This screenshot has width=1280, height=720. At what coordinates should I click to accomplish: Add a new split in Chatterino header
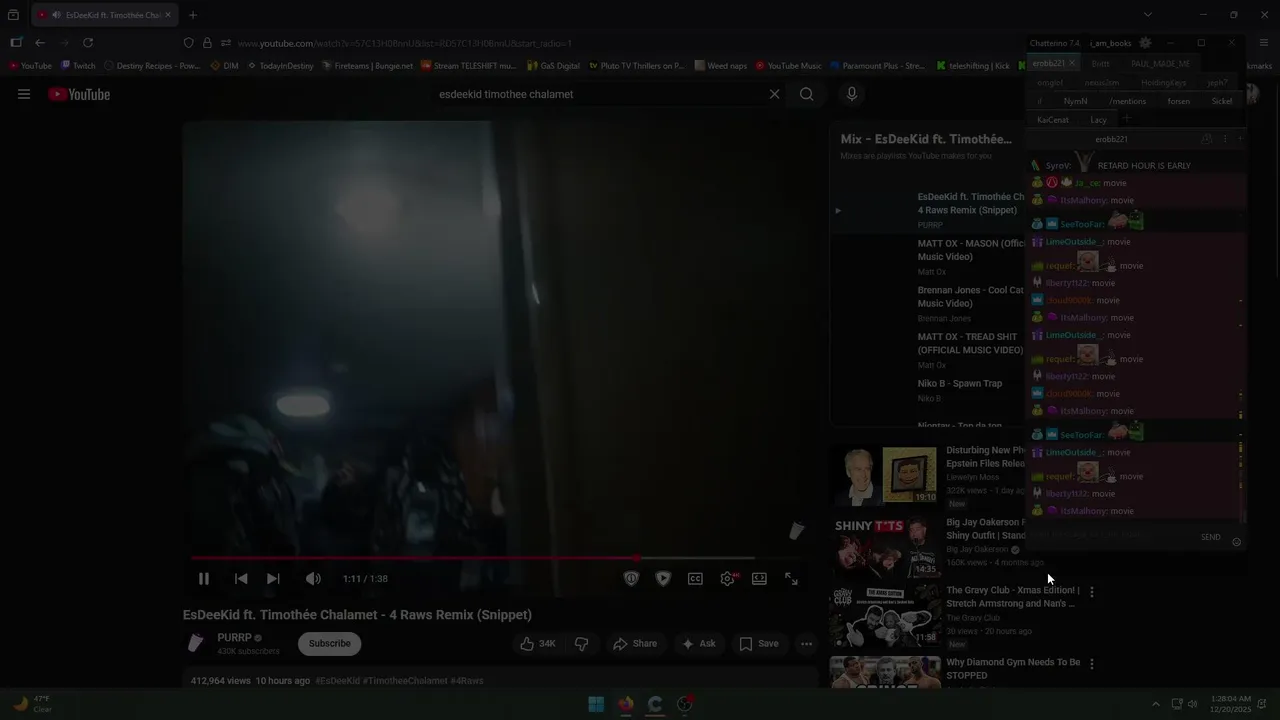pyautogui.click(x=1240, y=139)
